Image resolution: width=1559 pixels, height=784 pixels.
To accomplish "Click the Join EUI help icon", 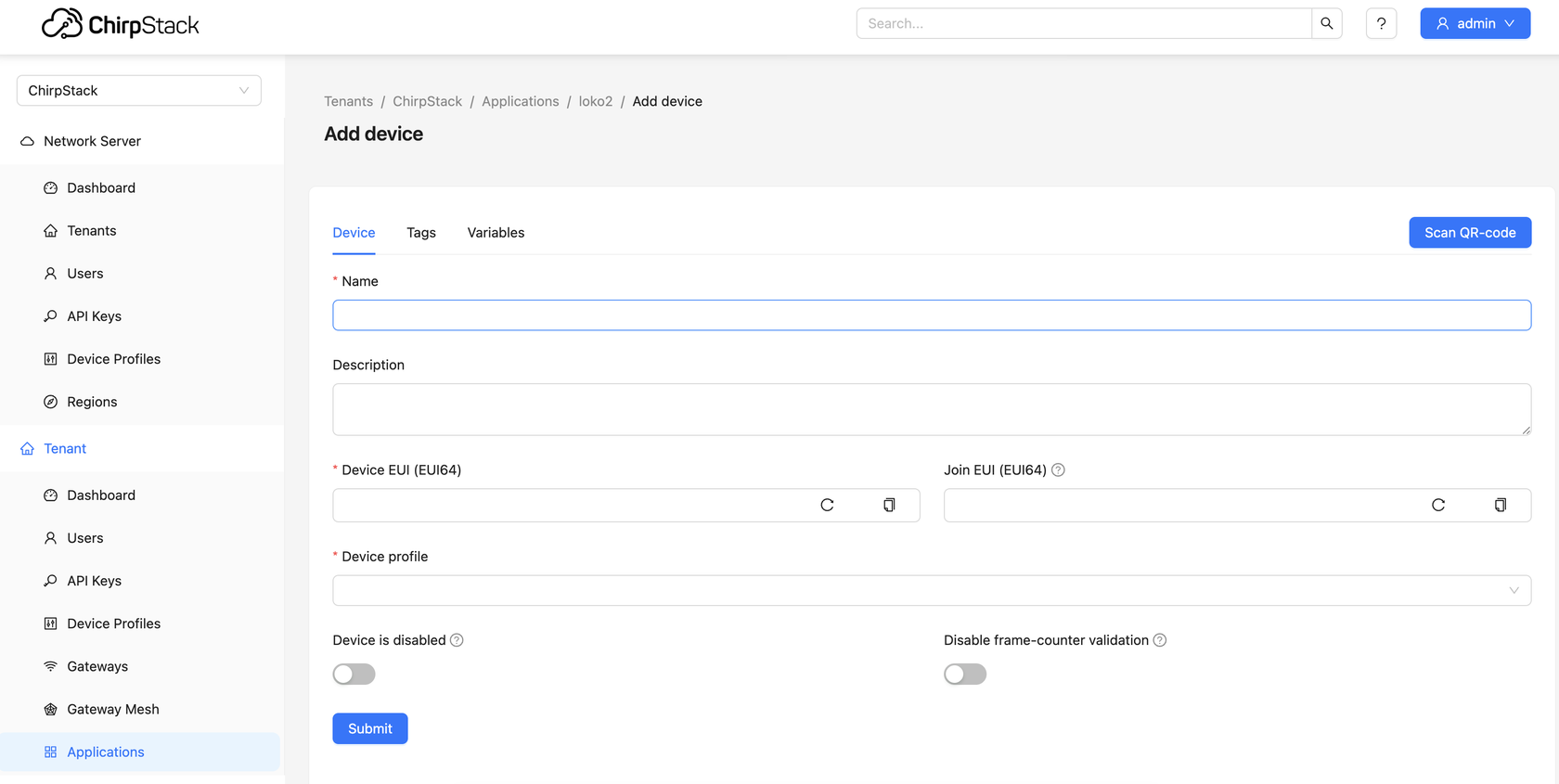I will pyautogui.click(x=1058, y=469).
